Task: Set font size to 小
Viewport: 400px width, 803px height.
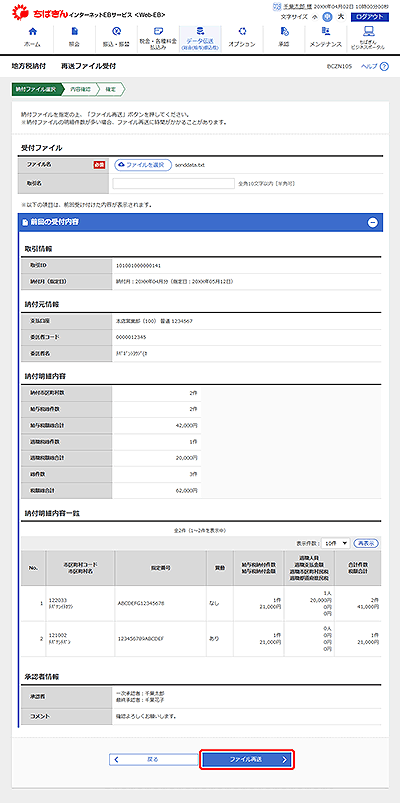Action: pyautogui.click(x=316, y=17)
